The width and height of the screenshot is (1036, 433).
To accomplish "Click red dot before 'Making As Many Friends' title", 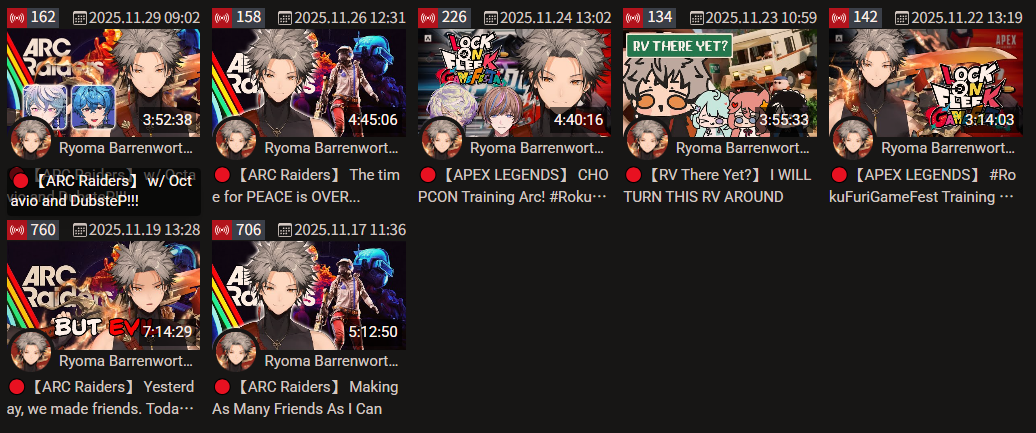I will (222, 387).
